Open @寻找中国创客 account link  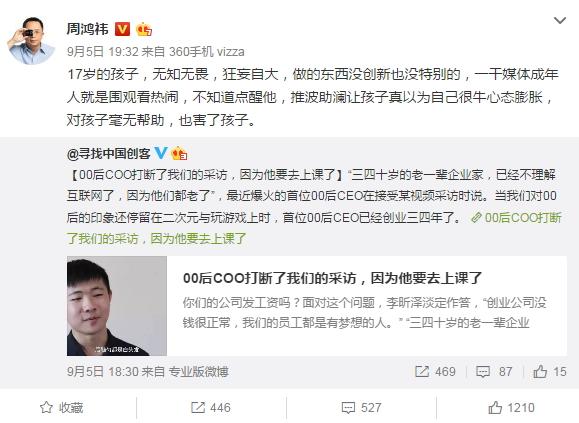109,153
